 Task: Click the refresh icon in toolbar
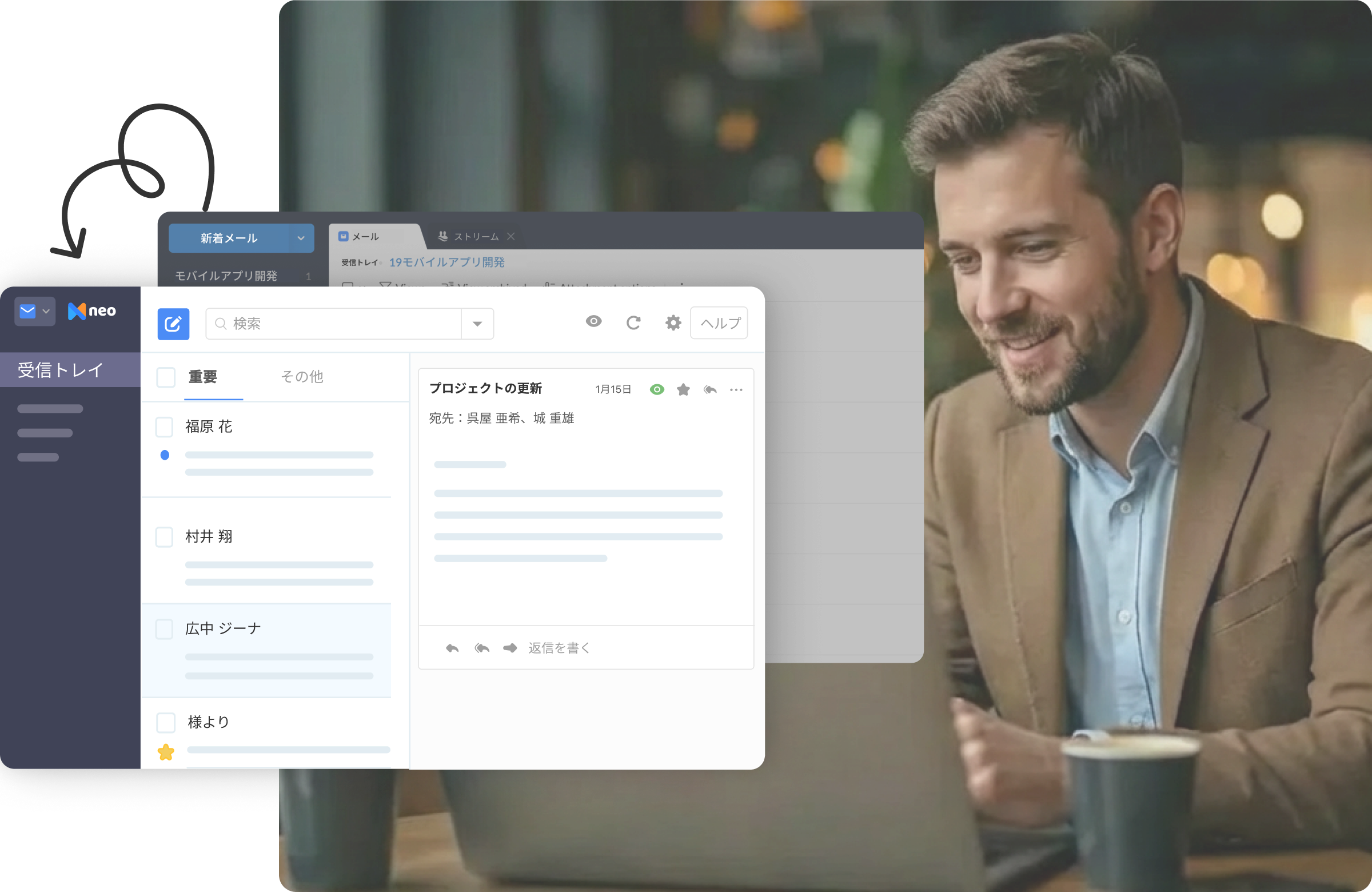[x=633, y=323]
